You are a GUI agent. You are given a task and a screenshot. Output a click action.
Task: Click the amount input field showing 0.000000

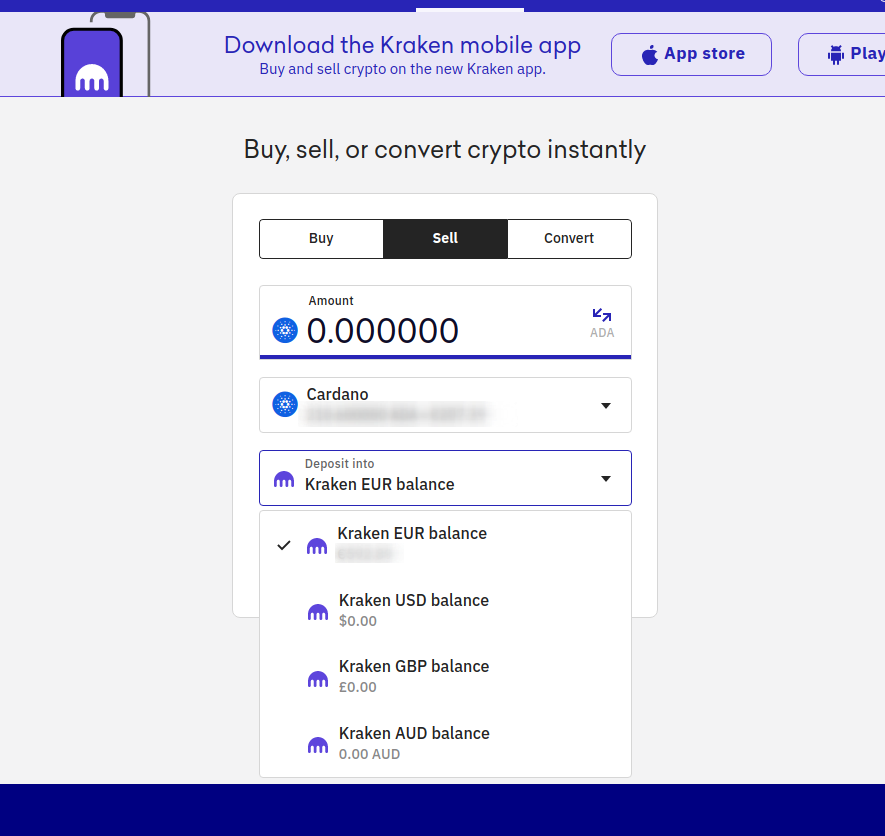tap(420, 330)
